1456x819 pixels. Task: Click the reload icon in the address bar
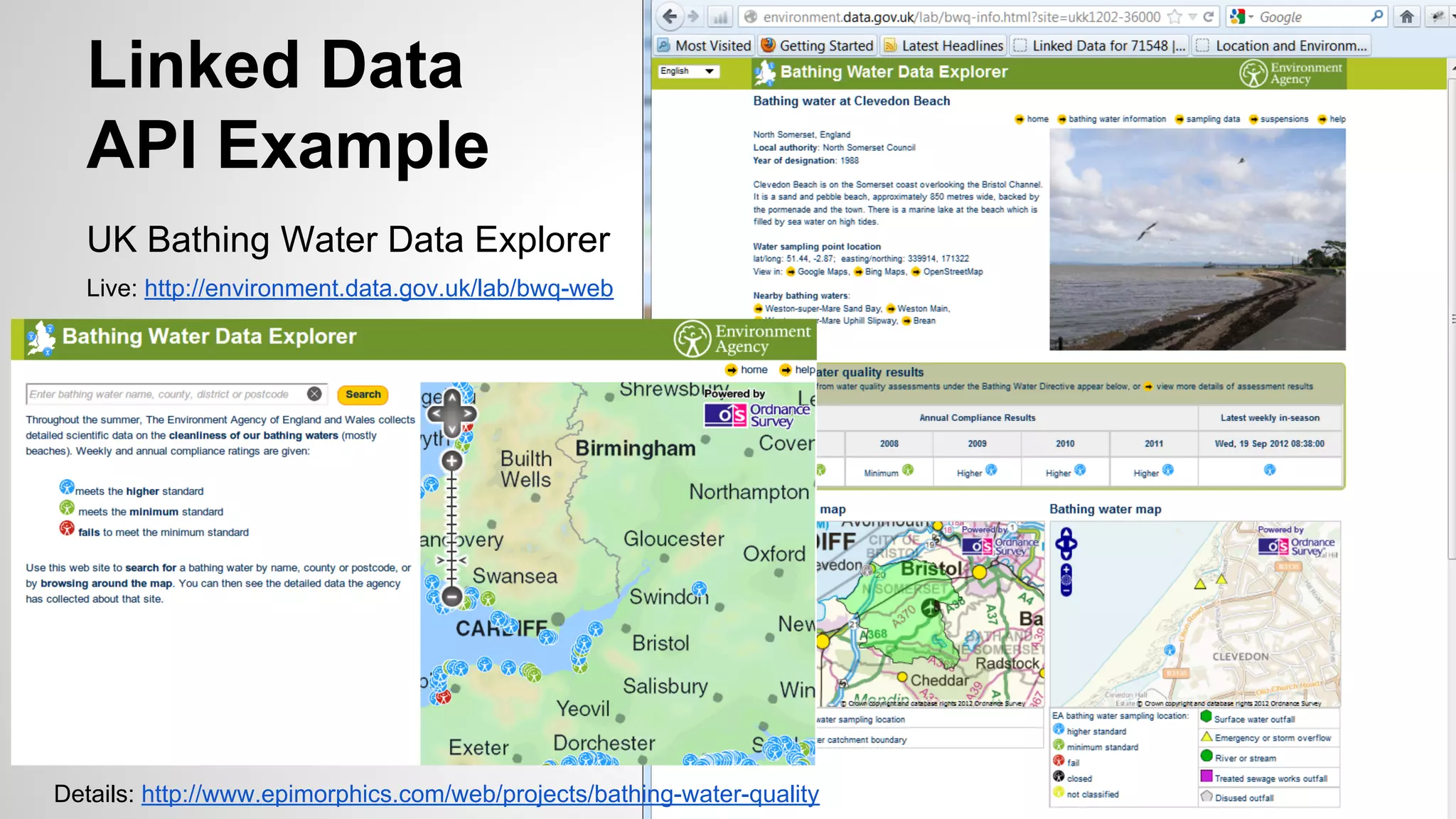click(1209, 16)
